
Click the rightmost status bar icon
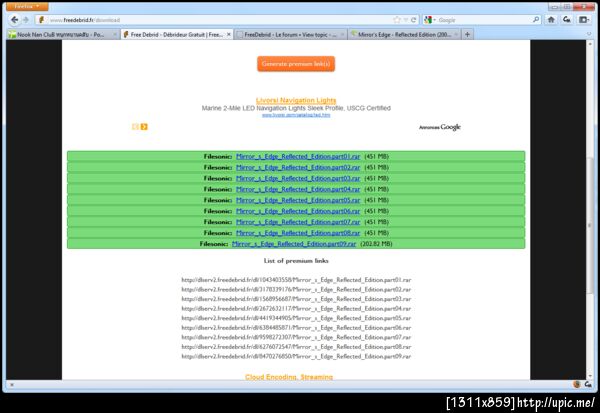coord(588,384)
